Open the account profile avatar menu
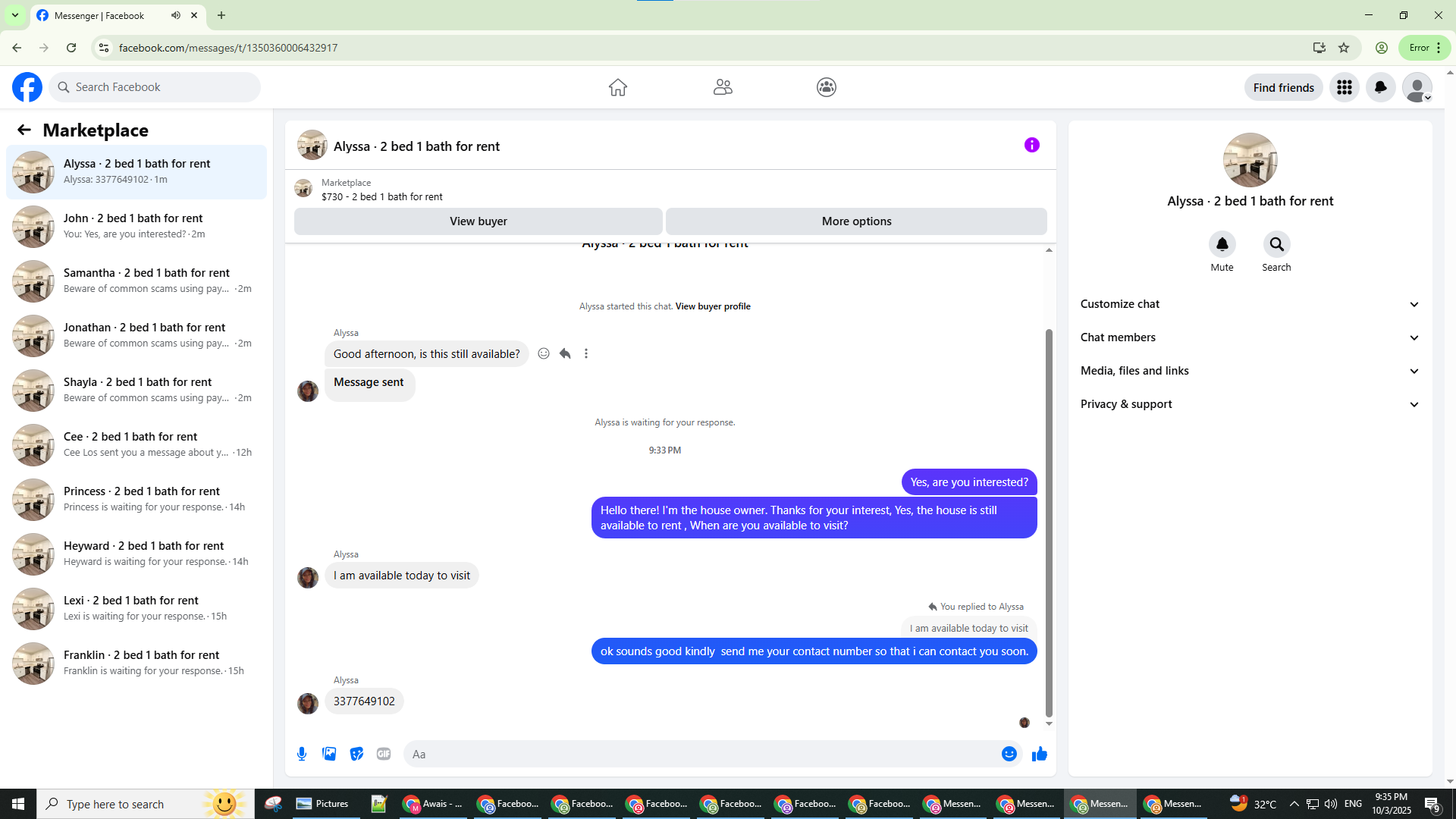Image resolution: width=1456 pixels, height=819 pixels. [1417, 87]
